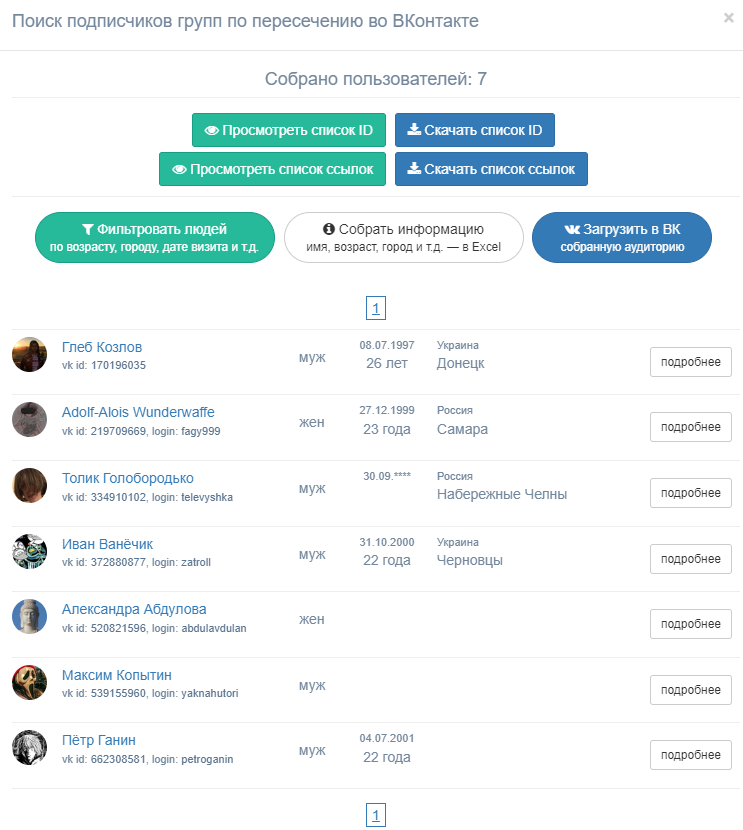Click Adolf-Alois Wunderwaffe's avatar picture

pyautogui.click(x=29, y=420)
